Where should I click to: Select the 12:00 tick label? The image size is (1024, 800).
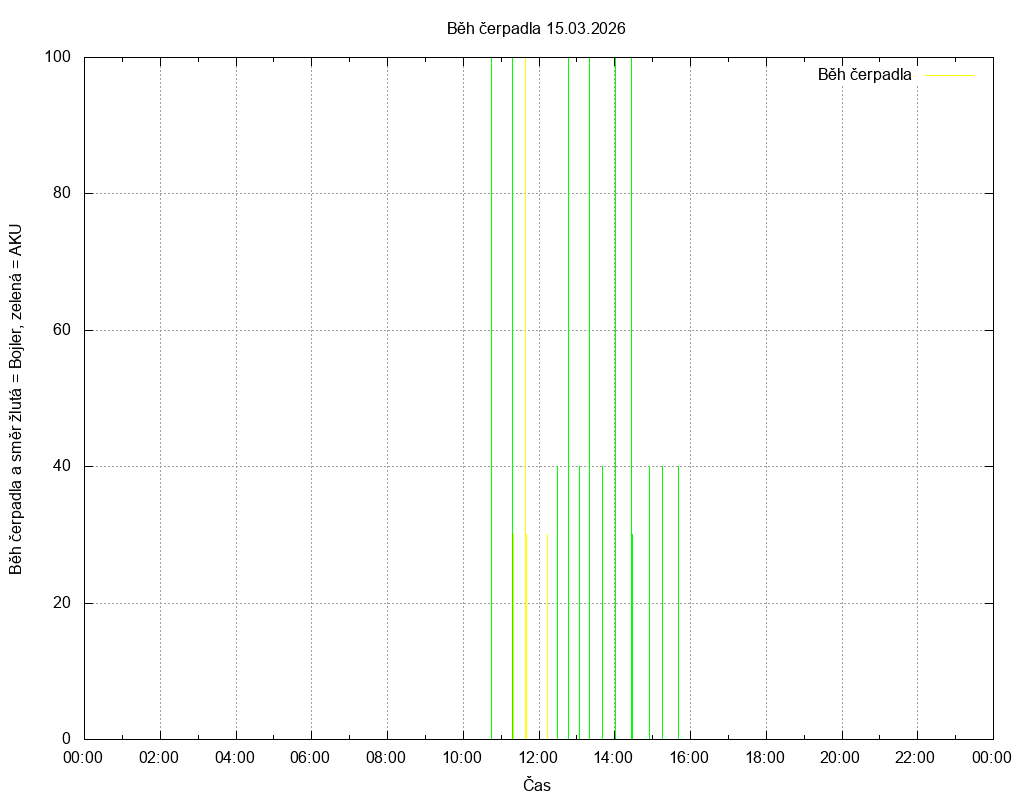click(538, 757)
